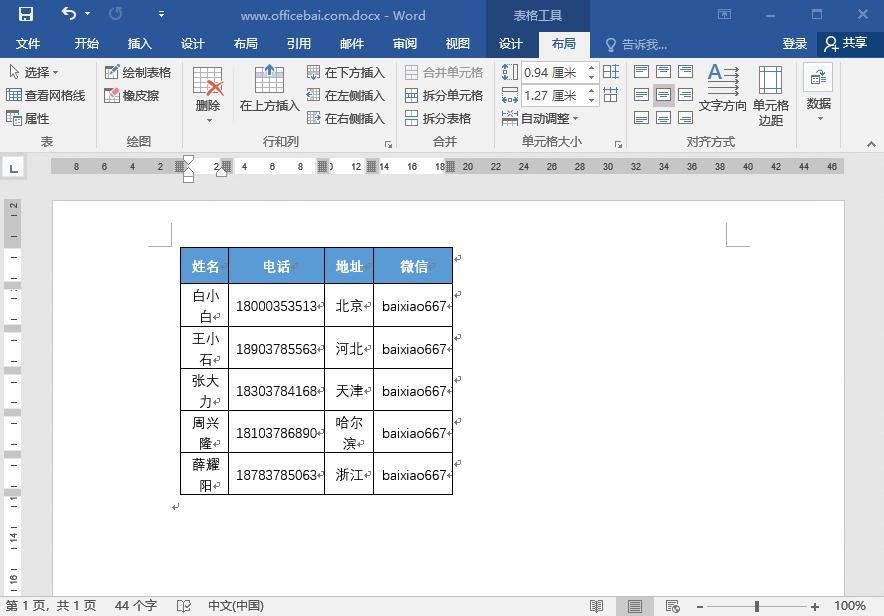884x616 pixels.
Task: Toggle the middle-center cell alignment option
Action: click(664, 94)
